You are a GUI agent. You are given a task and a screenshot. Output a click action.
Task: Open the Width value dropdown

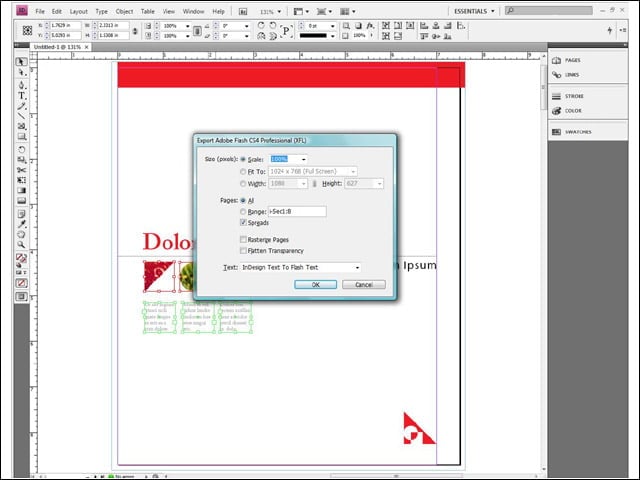pyautogui.click(x=303, y=184)
